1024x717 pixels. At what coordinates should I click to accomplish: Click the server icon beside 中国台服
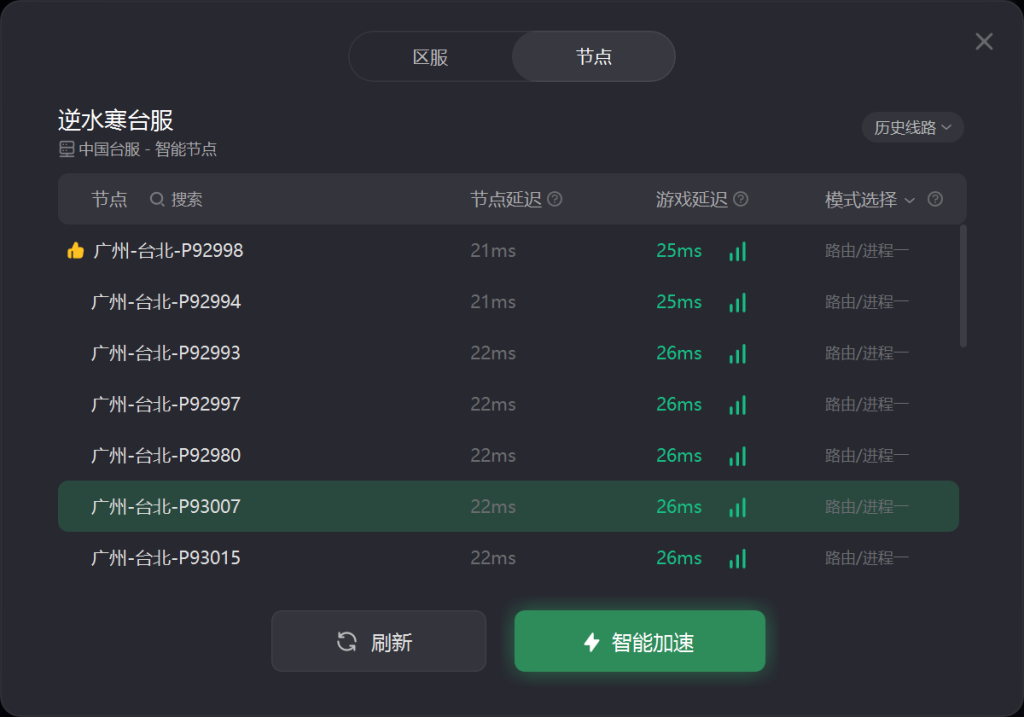tap(67, 149)
